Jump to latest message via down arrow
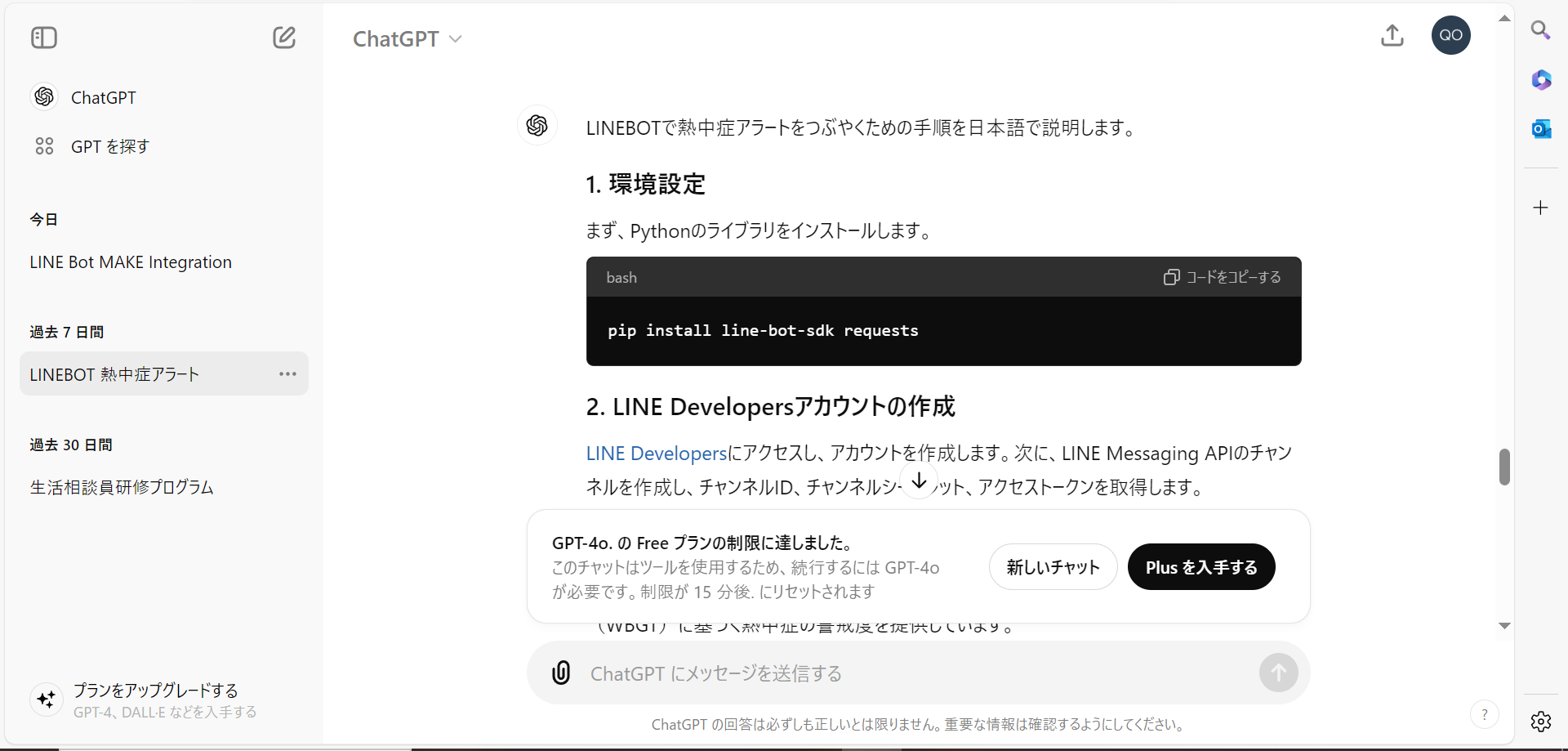The width and height of the screenshot is (1568, 751). click(919, 482)
